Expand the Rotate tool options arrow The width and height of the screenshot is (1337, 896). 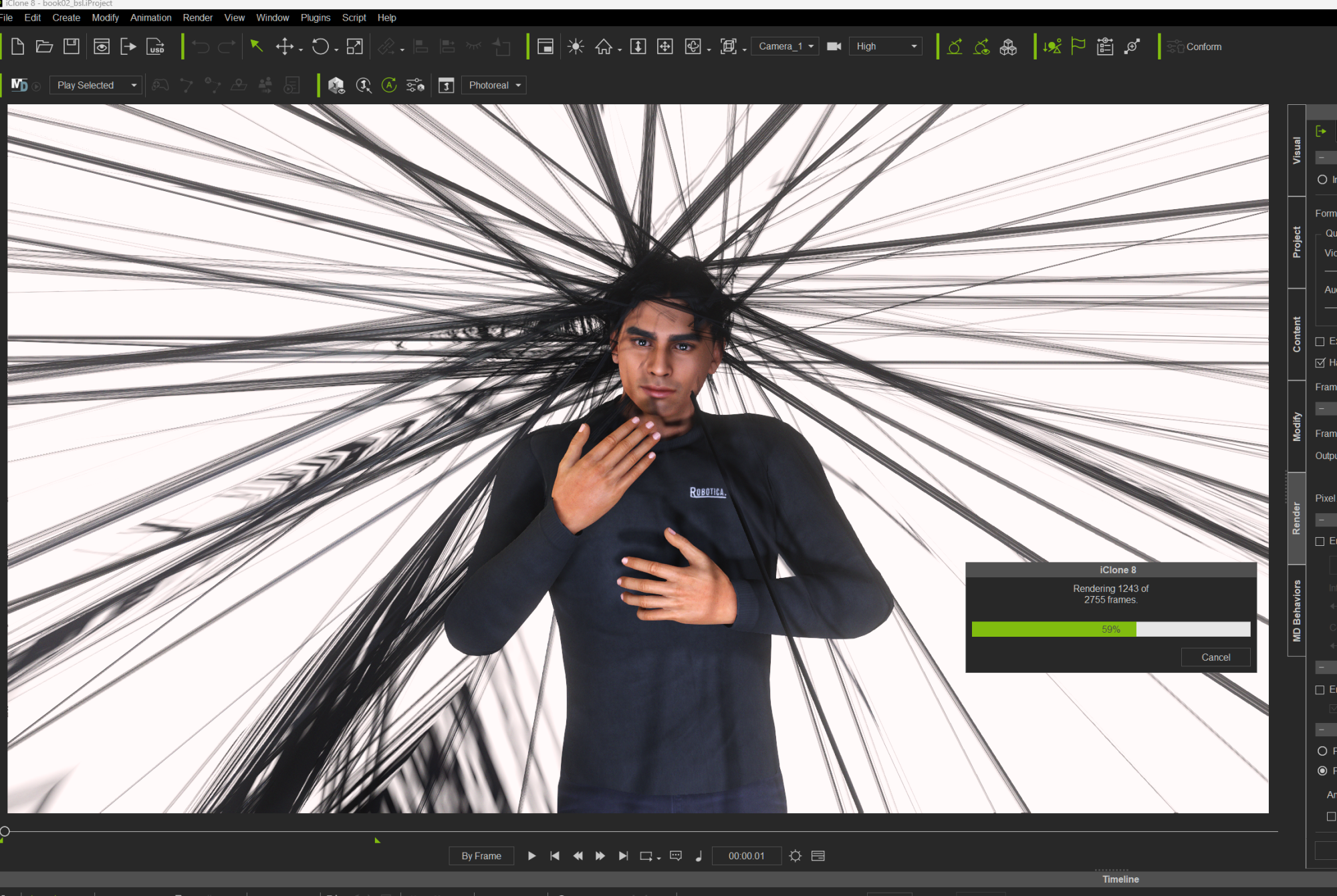336,50
